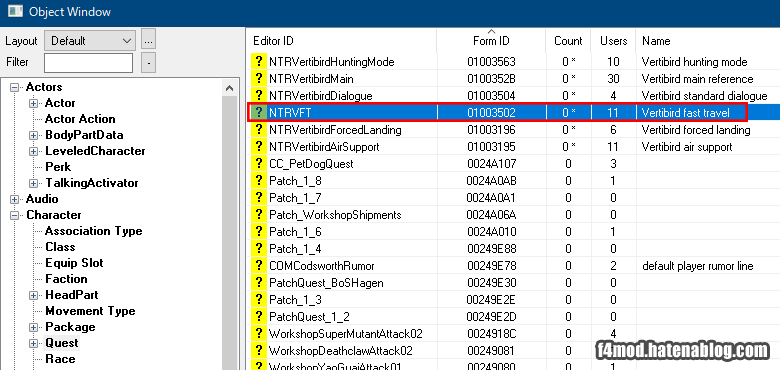The image size is (780, 370).
Task: Sort by the Name column header
Action: 708,41
